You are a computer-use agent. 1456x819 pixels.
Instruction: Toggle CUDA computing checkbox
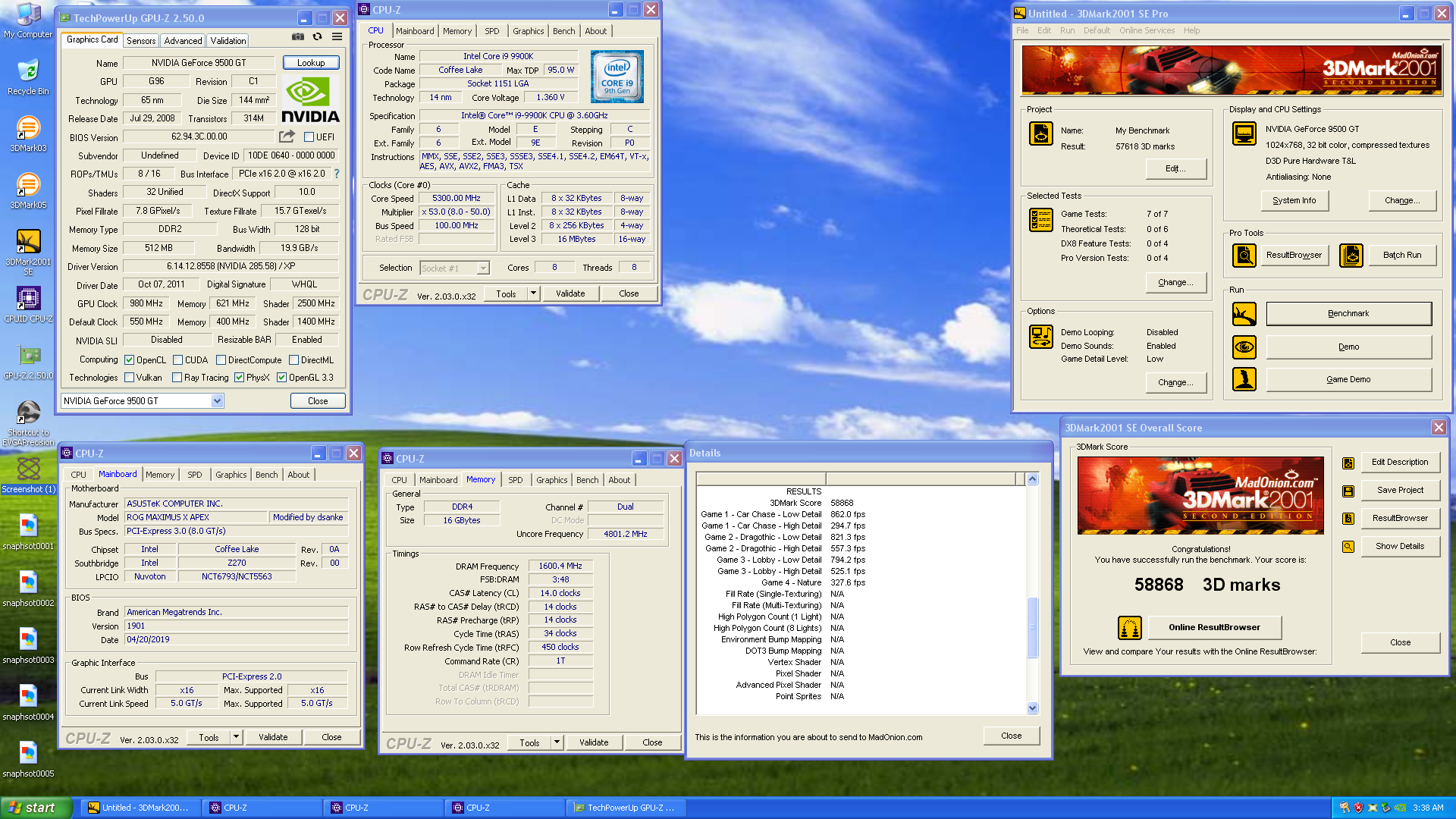coord(177,360)
